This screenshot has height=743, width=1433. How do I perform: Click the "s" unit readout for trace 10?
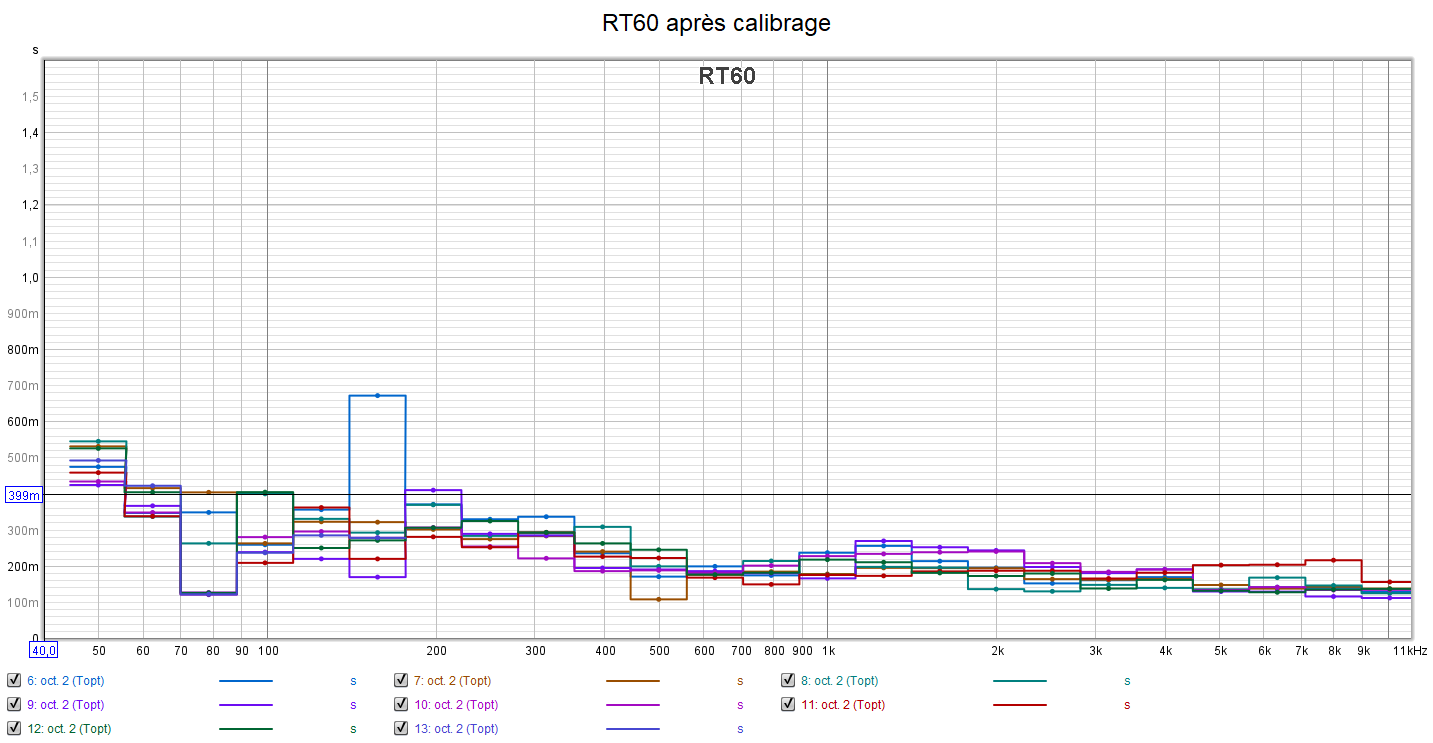coord(740,705)
